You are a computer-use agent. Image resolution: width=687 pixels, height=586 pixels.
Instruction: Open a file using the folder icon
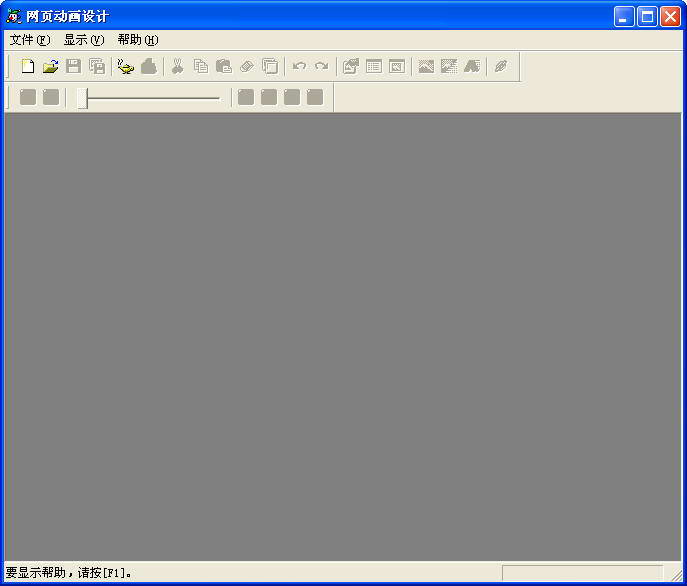(50, 67)
